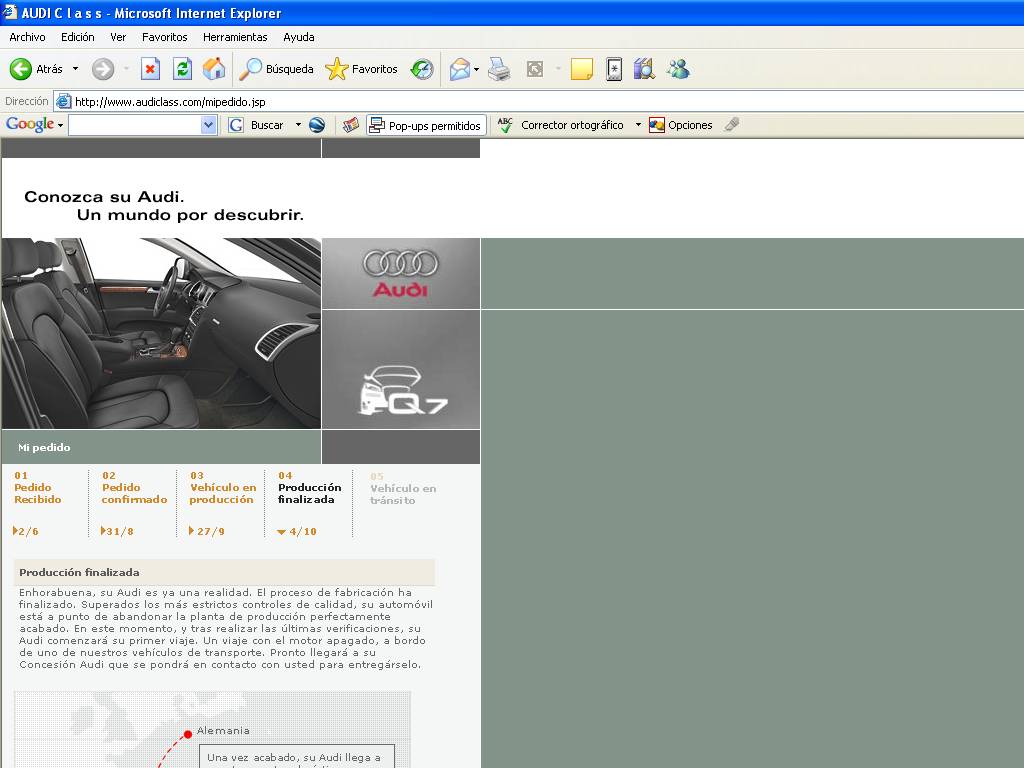Click the Google toolbar search box
The height and width of the screenshot is (768, 1024).
point(135,125)
